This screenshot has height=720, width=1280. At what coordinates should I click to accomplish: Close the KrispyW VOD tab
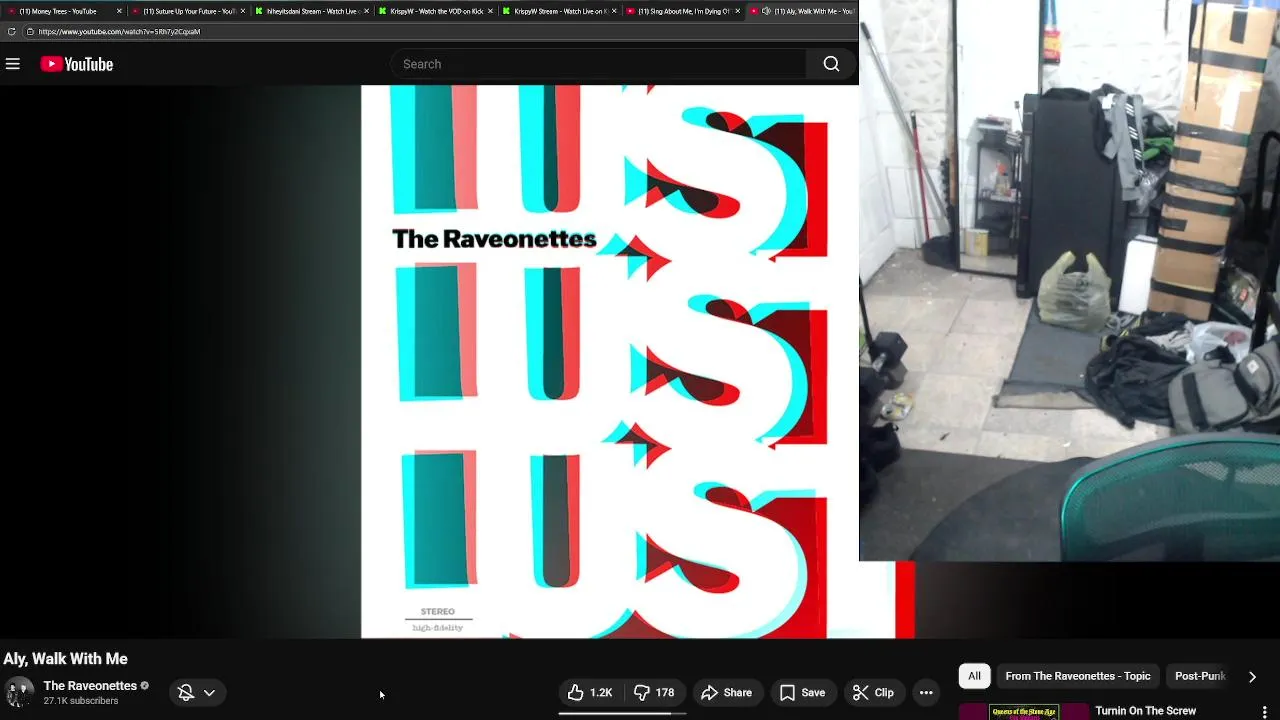click(x=490, y=11)
